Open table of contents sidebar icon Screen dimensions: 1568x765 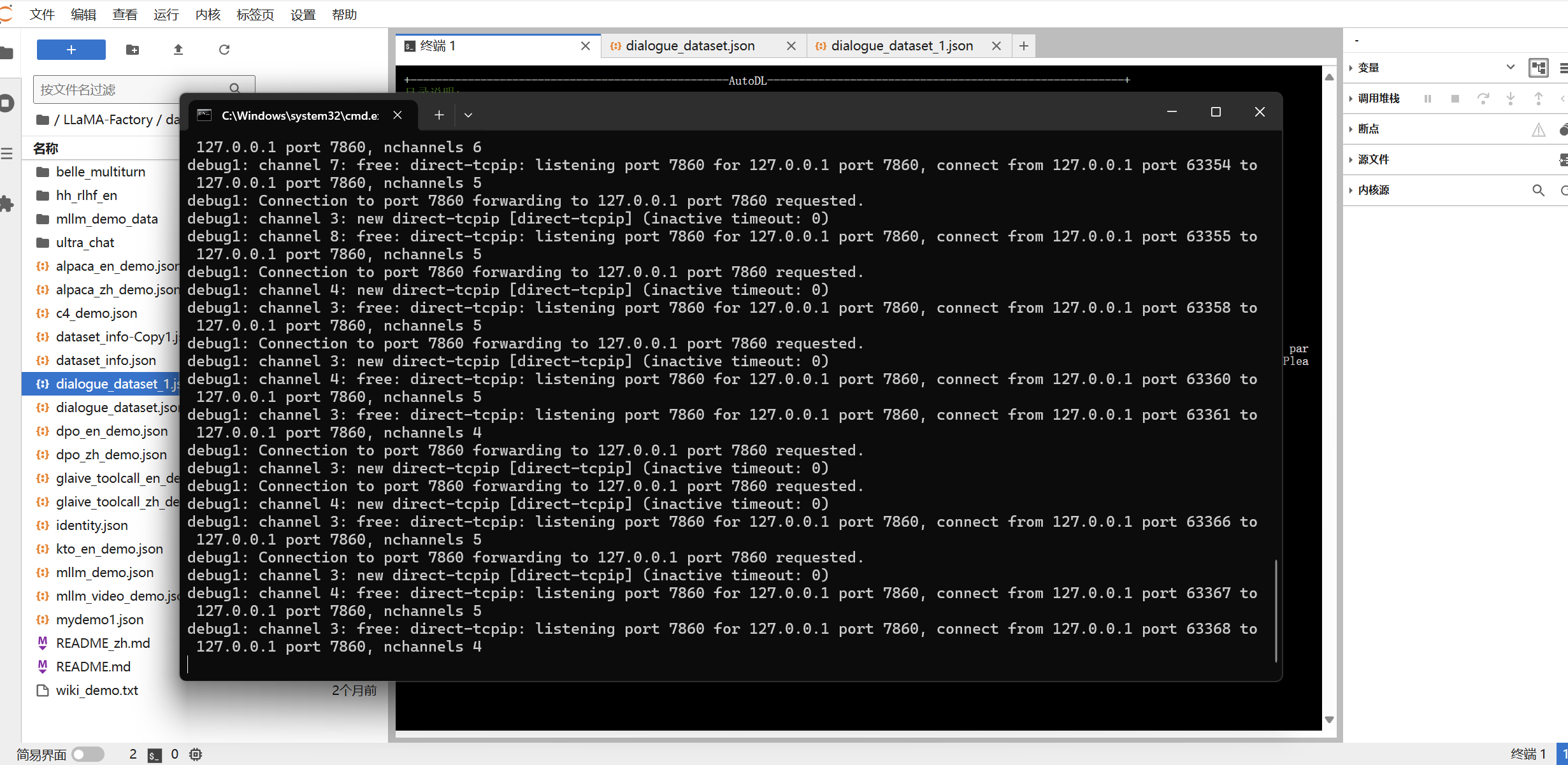(6, 154)
